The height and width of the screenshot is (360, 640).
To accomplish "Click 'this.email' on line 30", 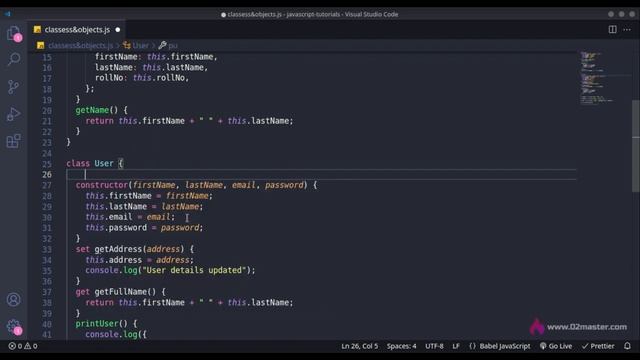I will tap(109, 217).
